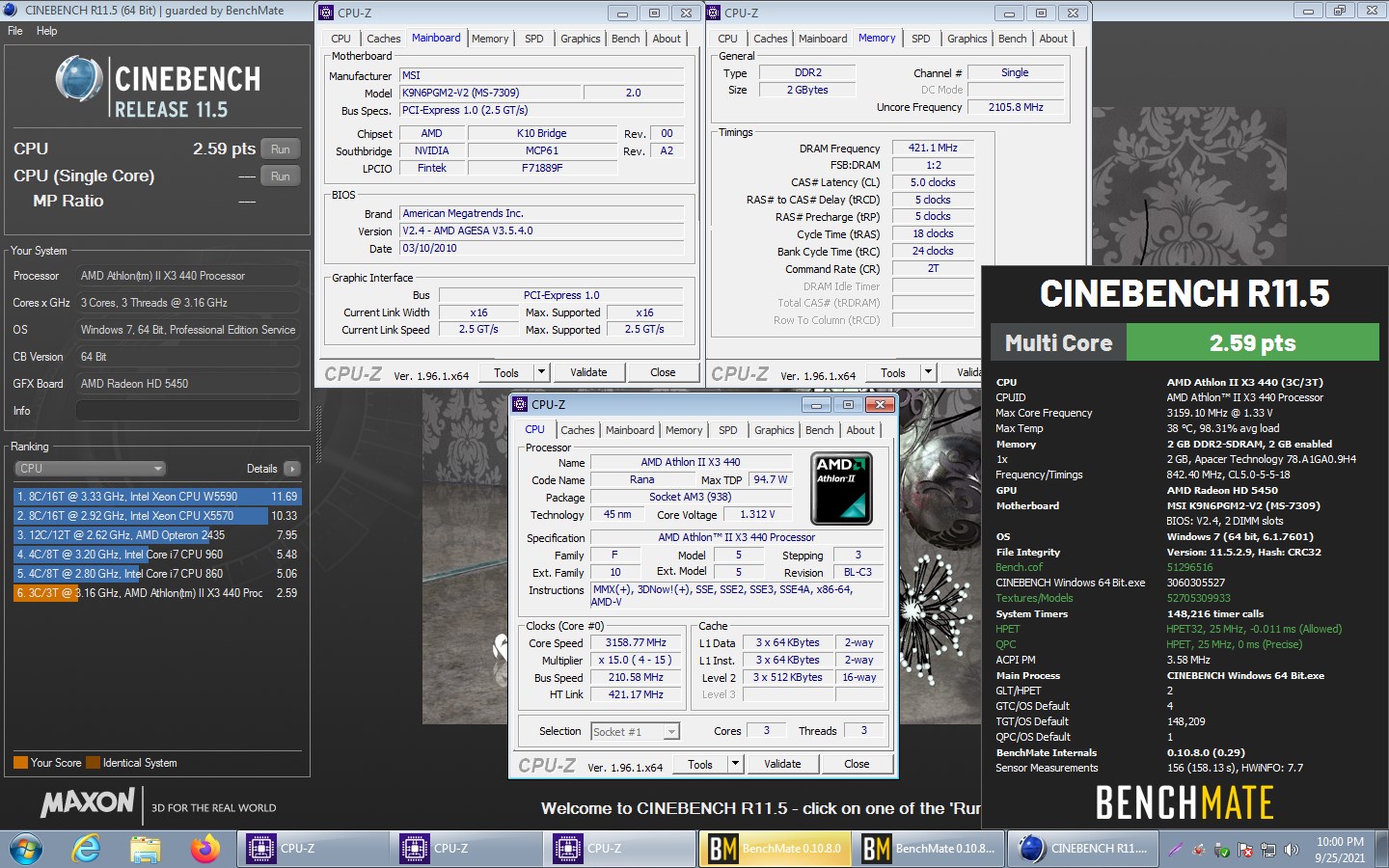This screenshot has width=1389, height=868.
Task: Open the SPD tab in the Mainboard window
Action: [534, 39]
